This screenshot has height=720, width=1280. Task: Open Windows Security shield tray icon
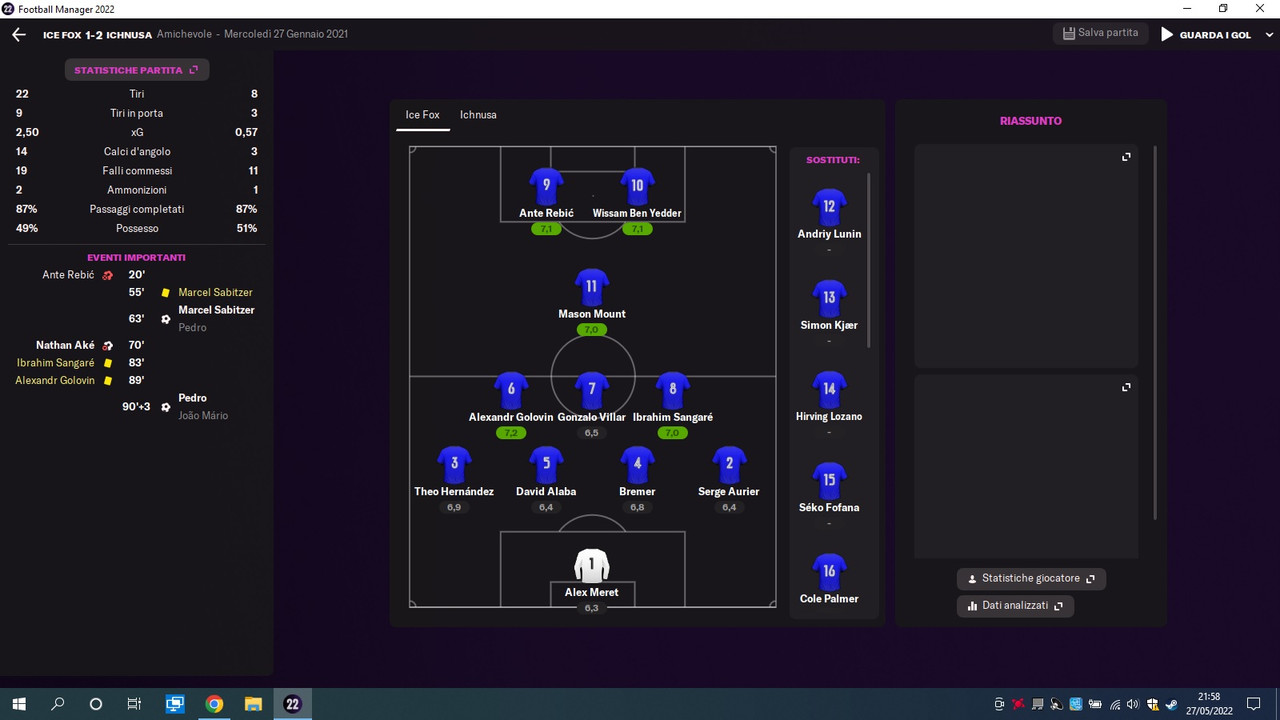(x=1152, y=704)
